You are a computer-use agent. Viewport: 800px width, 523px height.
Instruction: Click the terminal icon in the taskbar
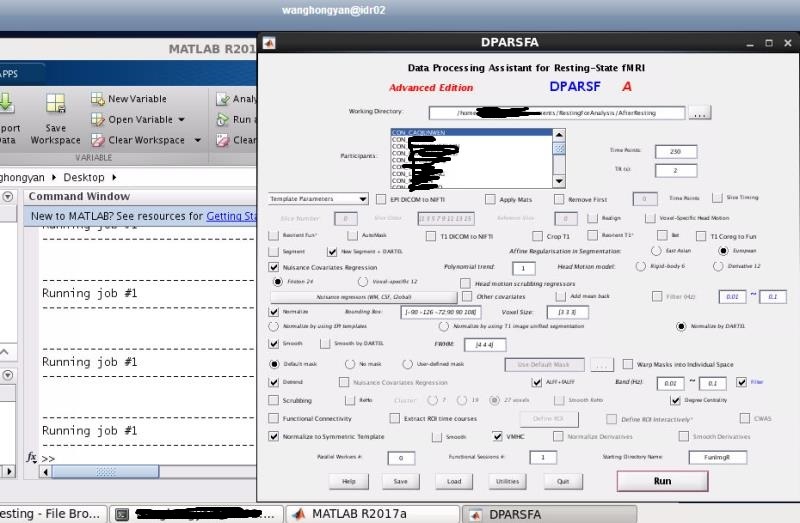(121, 514)
